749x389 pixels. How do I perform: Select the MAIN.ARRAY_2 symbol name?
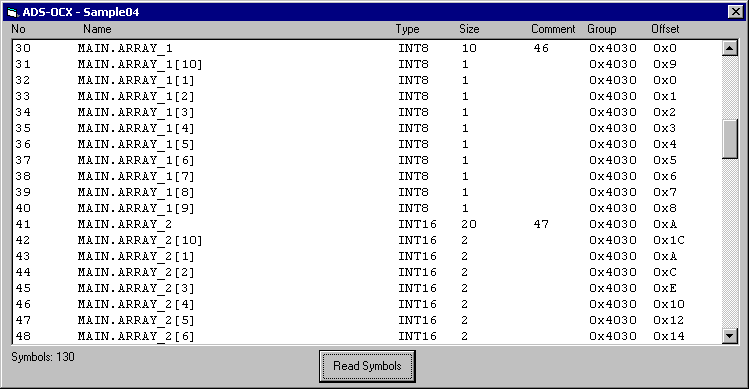point(125,224)
